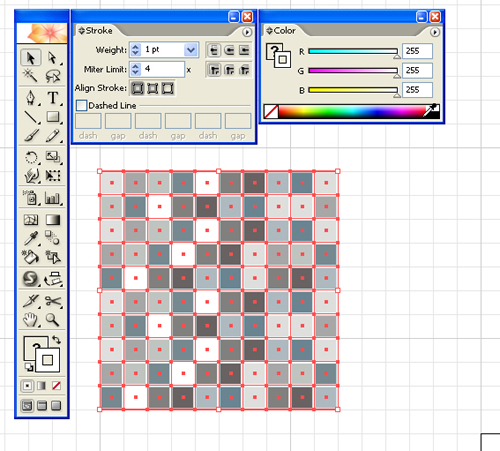Screen dimensions: 500x451
Task: Select the Scissors tool
Action: point(52,301)
